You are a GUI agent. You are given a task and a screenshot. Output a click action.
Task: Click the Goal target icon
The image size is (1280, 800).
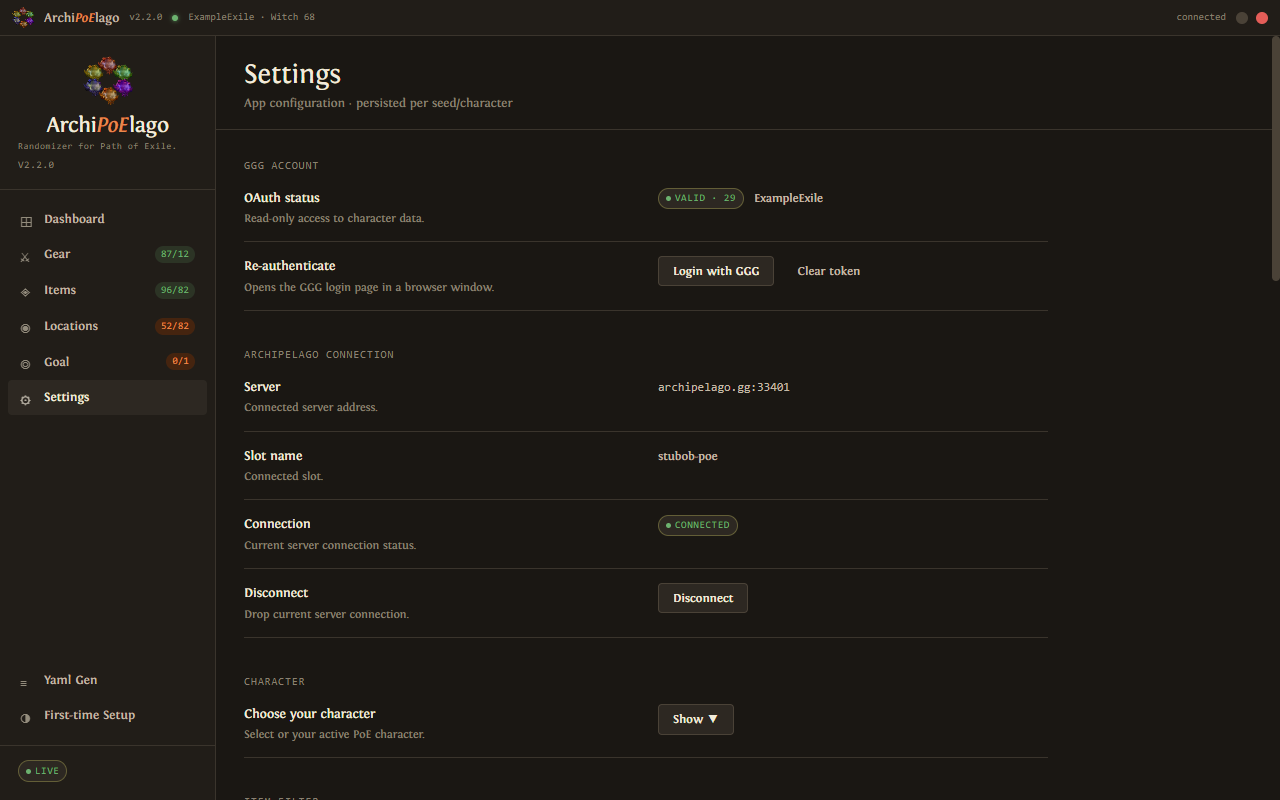(x=25, y=364)
